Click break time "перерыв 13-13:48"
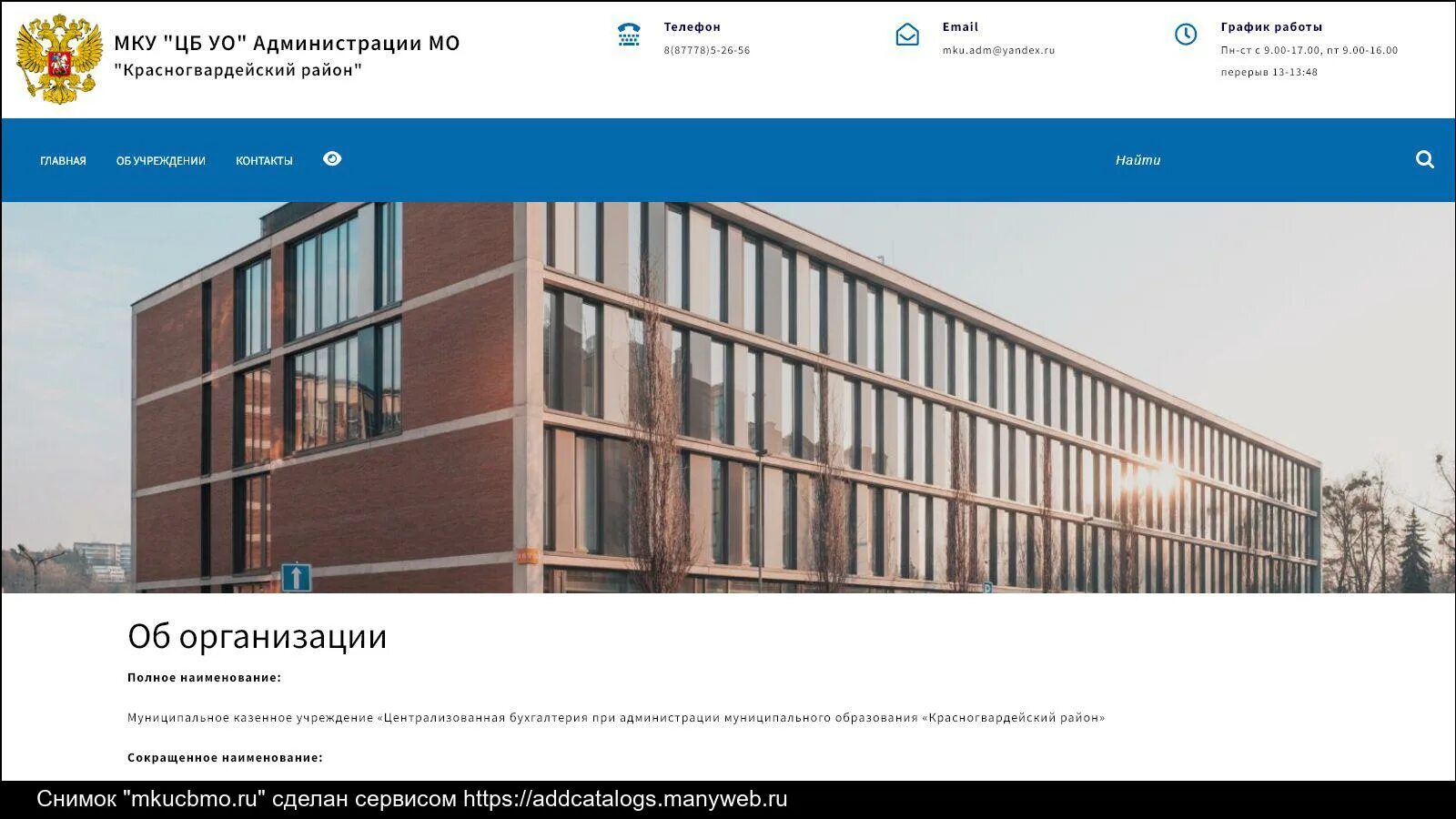1456x819 pixels. (1269, 73)
